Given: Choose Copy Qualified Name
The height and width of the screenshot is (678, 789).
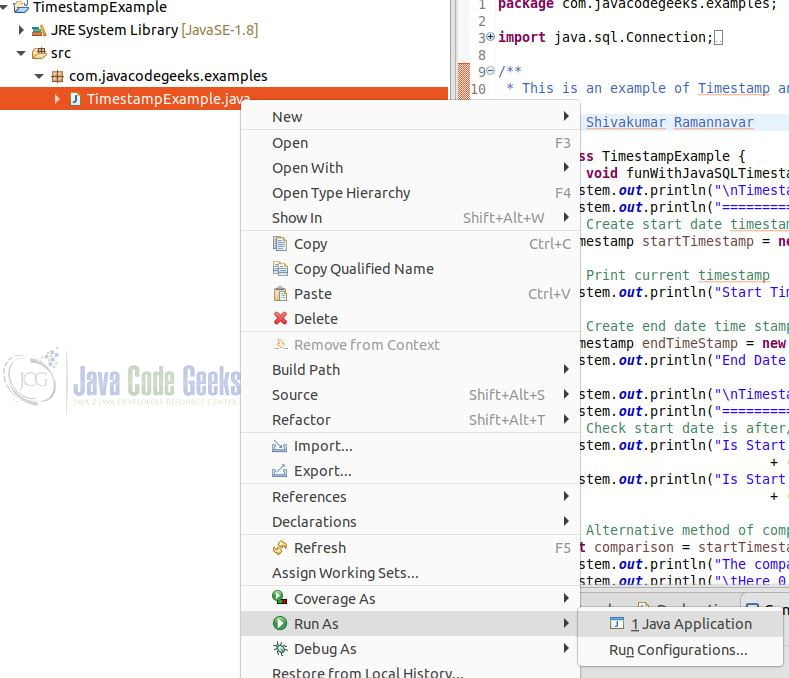Looking at the screenshot, I should 411,269.
